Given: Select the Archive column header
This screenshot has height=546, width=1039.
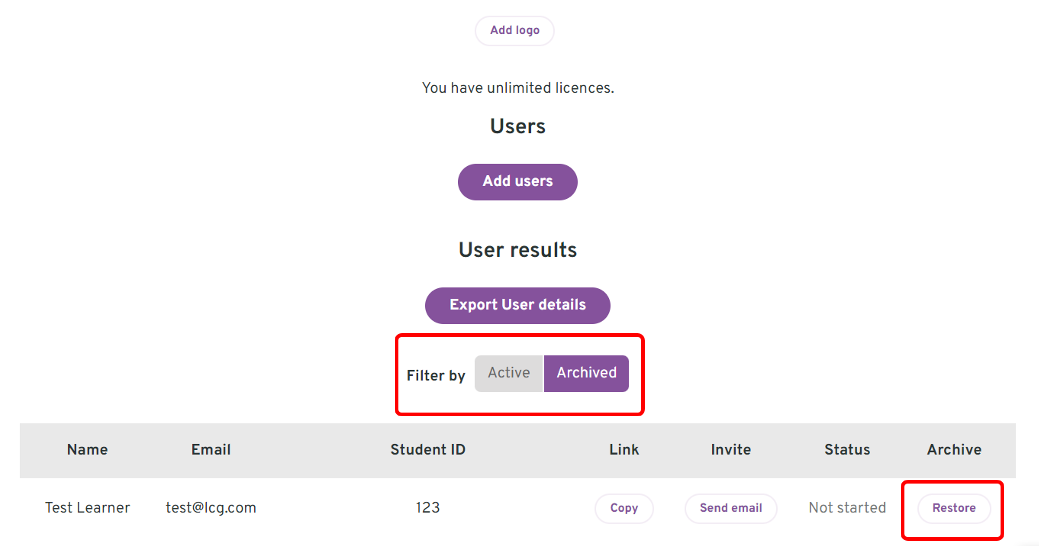Looking at the screenshot, I should 954,450.
